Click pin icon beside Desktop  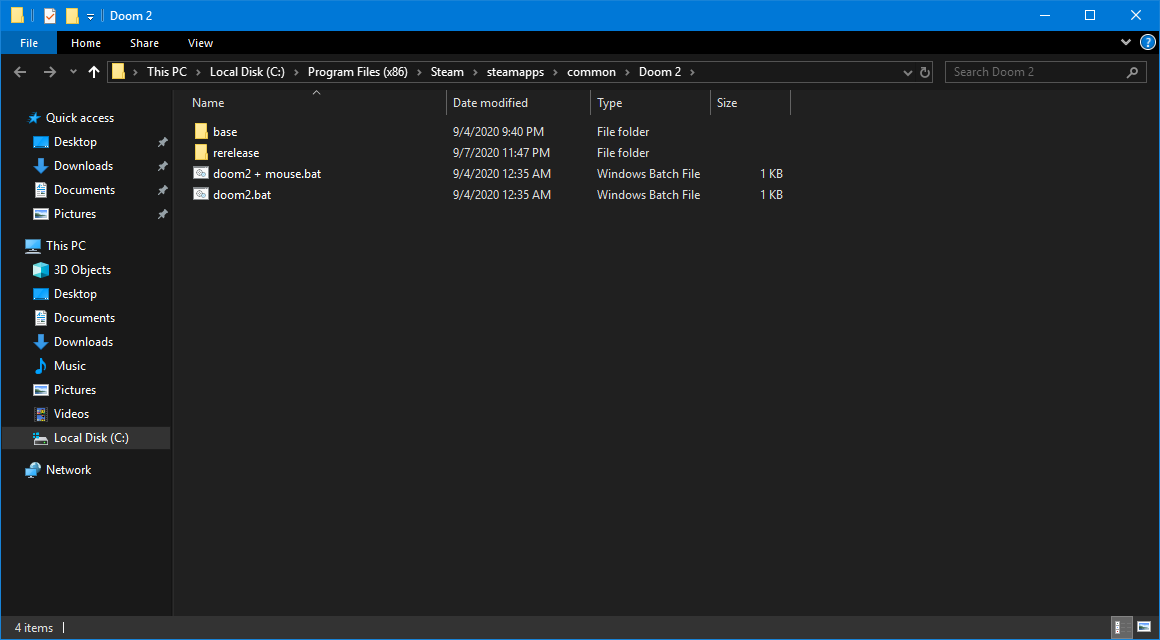pyautogui.click(x=163, y=142)
